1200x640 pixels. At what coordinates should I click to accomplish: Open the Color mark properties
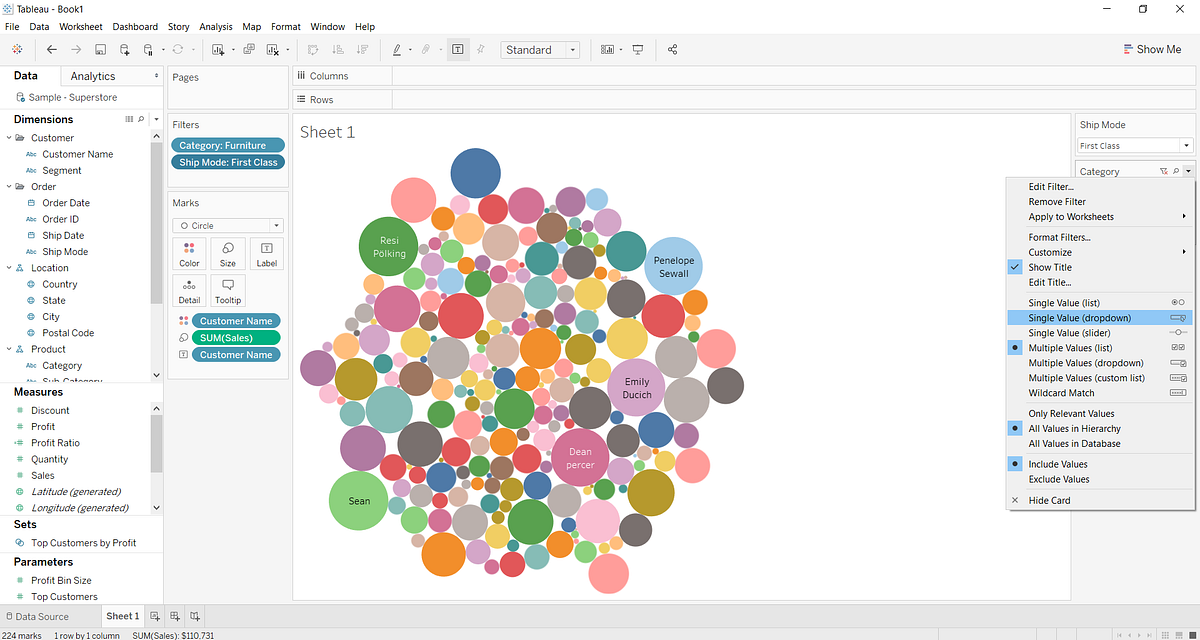coord(189,253)
